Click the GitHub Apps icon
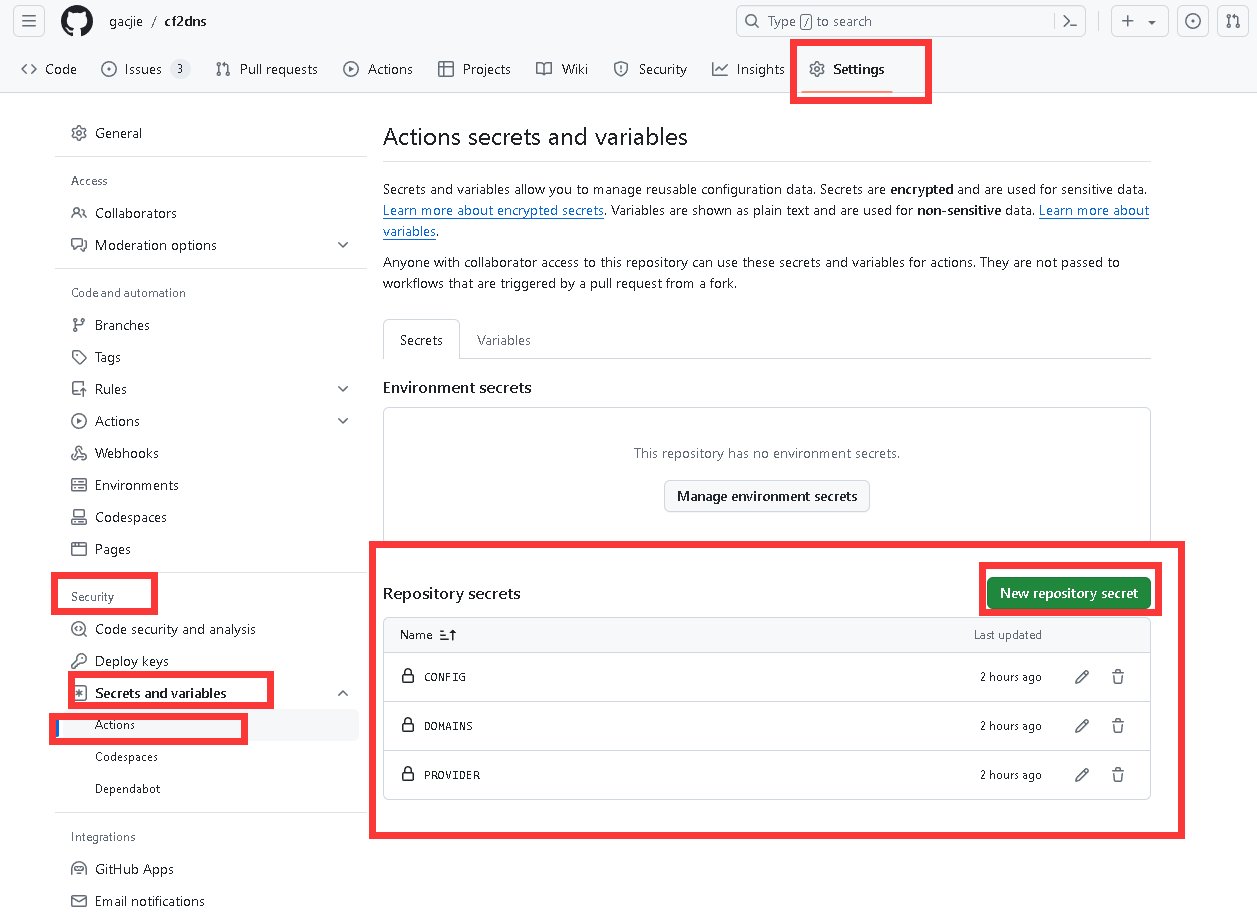The height and width of the screenshot is (922, 1257). 79,869
